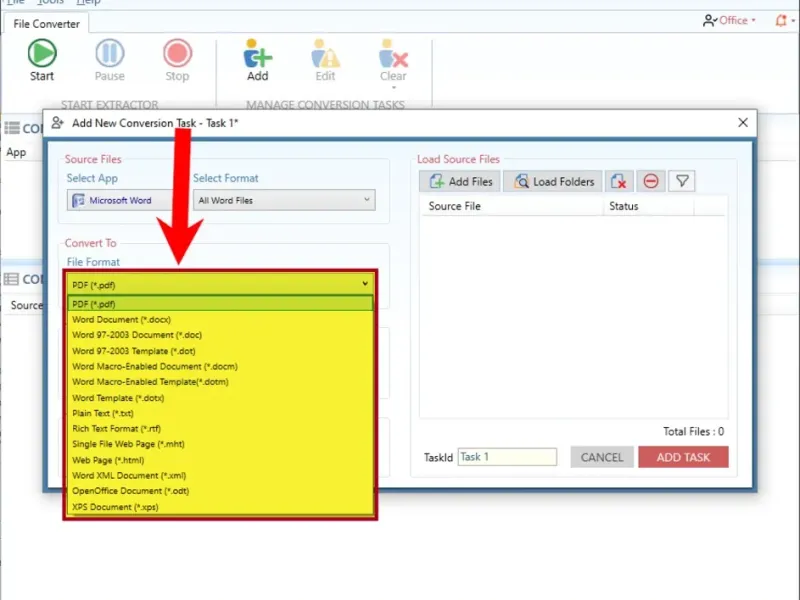Image resolution: width=800 pixels, height=600 pixels.
Task: Click the red minus clear-list icon
Action: 651,182
